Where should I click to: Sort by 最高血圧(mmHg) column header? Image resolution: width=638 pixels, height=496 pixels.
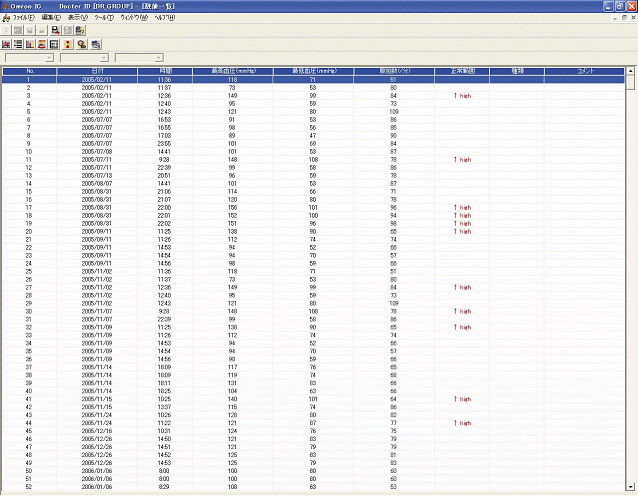point(233,71)
